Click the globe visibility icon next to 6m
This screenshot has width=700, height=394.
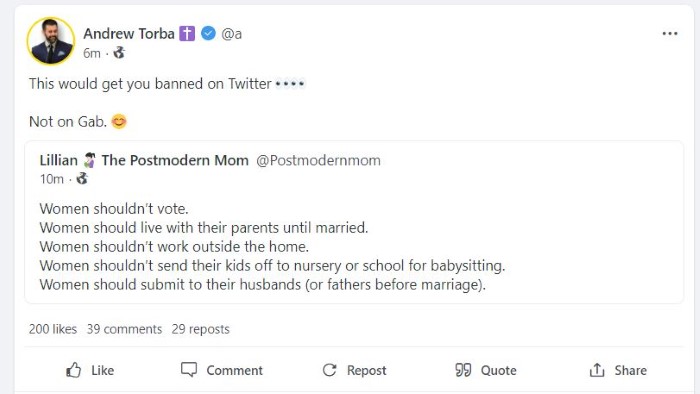click(119, 53)
